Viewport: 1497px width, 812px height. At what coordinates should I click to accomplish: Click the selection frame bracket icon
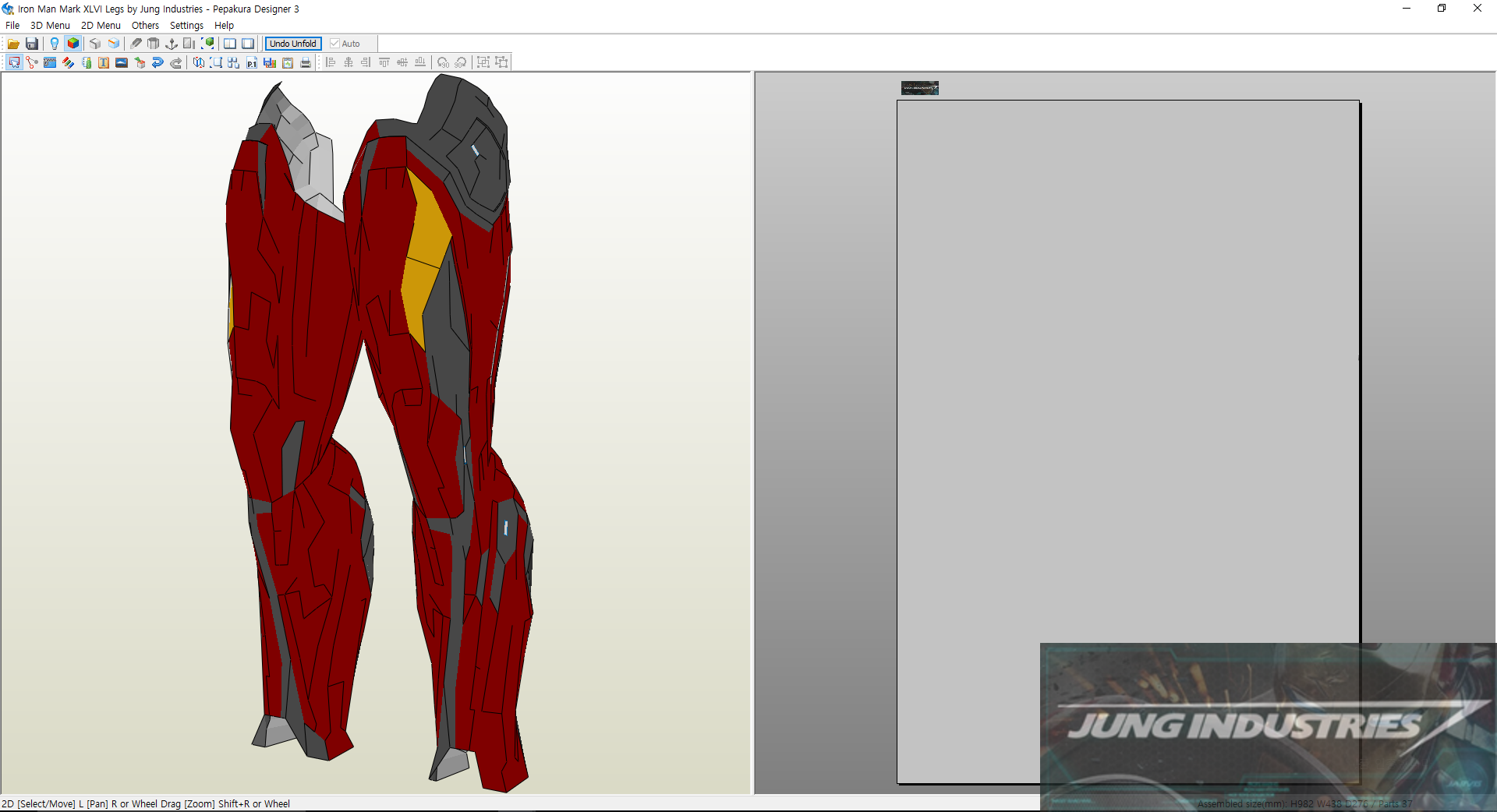[x=216, y=62]
